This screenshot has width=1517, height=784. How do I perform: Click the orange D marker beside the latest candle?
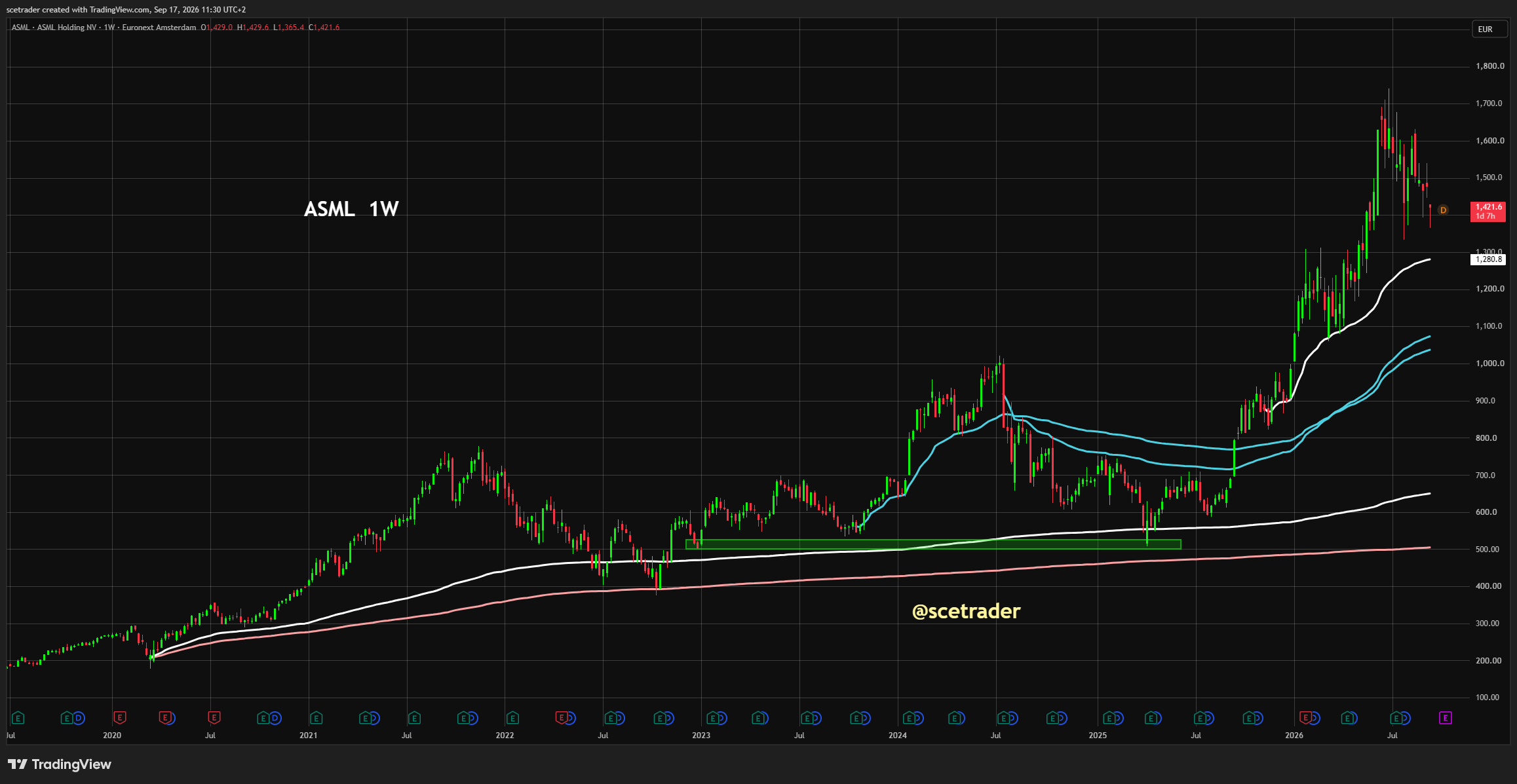[1443, 210]
